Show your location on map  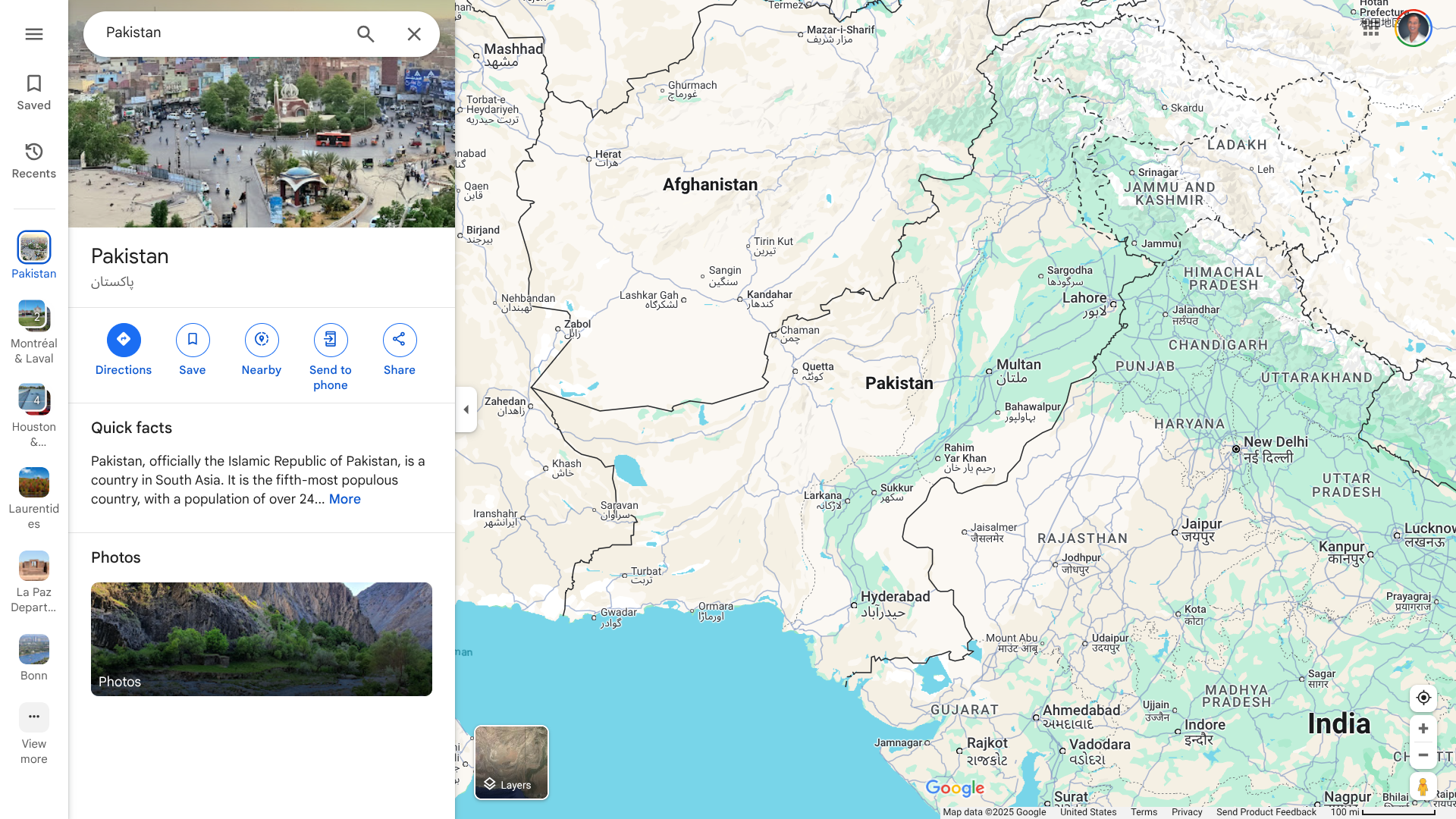tap(1423, 698)
